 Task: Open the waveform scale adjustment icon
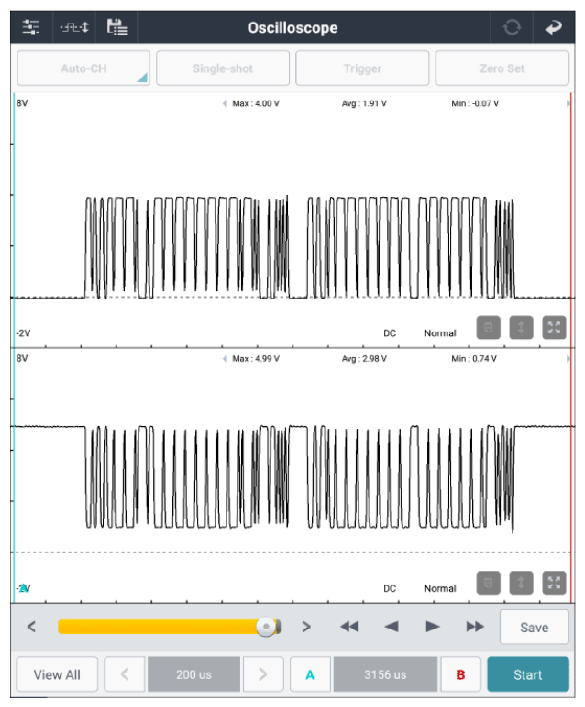tap(74, 28)
